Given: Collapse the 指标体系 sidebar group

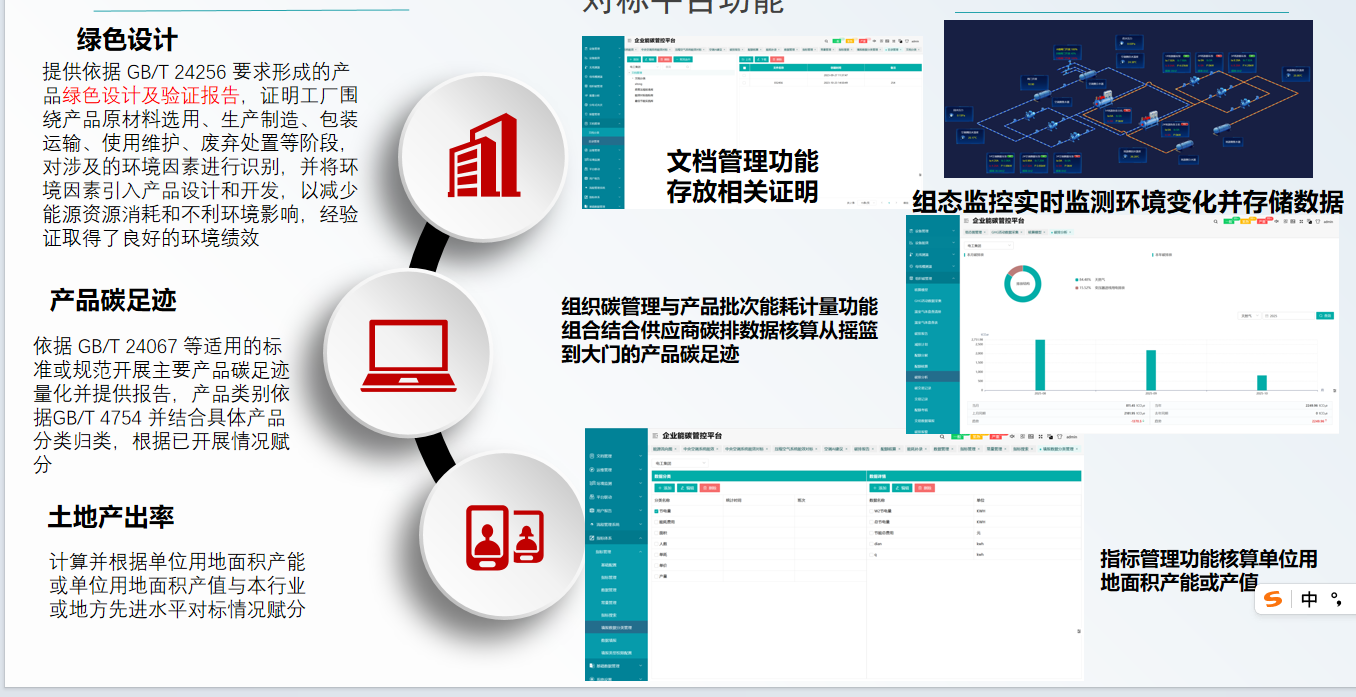Looking at the screenshot, I should coord(617,538).
